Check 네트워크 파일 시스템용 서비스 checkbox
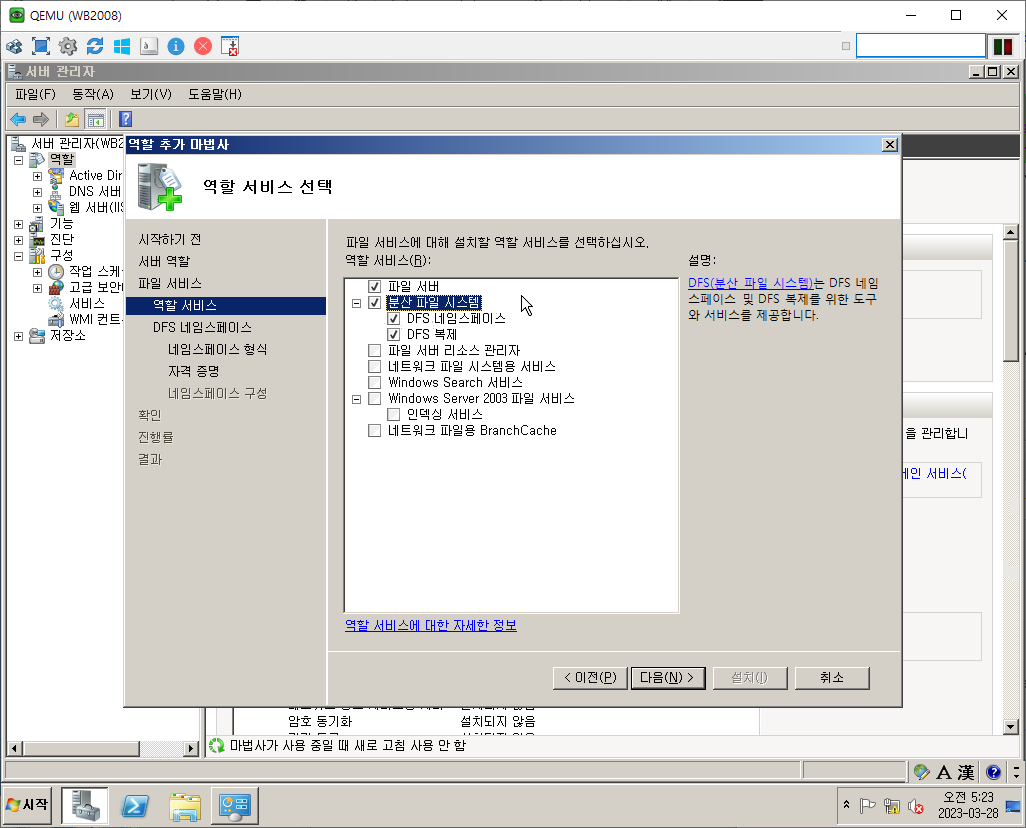1026x828 pixels. [375, 367]
